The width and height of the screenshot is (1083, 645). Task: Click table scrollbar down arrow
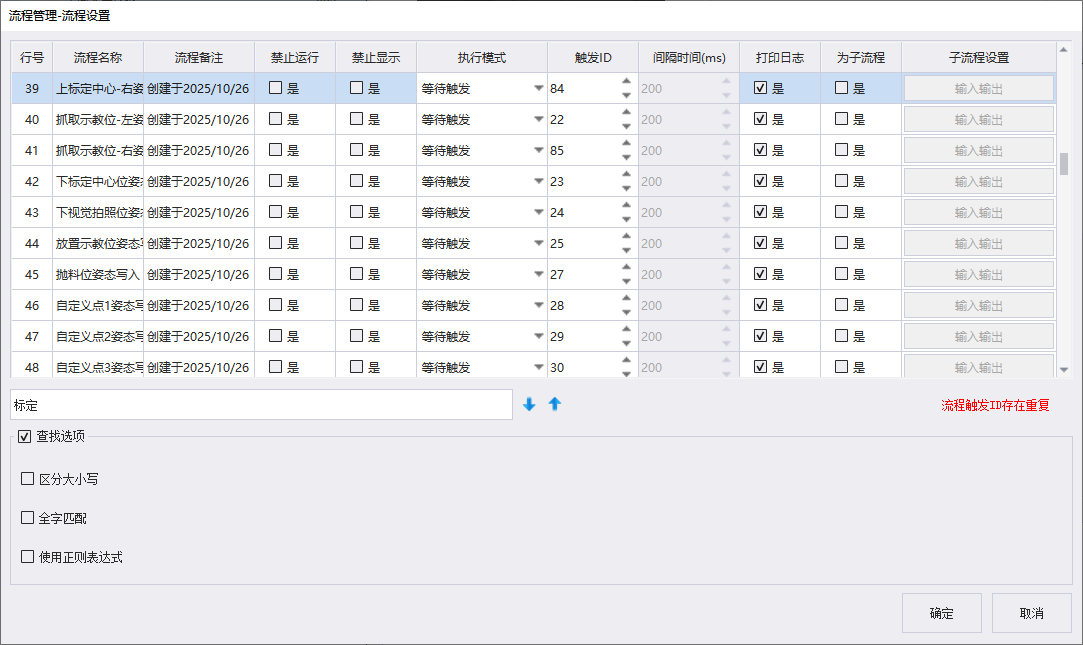click(x=1064, y=369)
